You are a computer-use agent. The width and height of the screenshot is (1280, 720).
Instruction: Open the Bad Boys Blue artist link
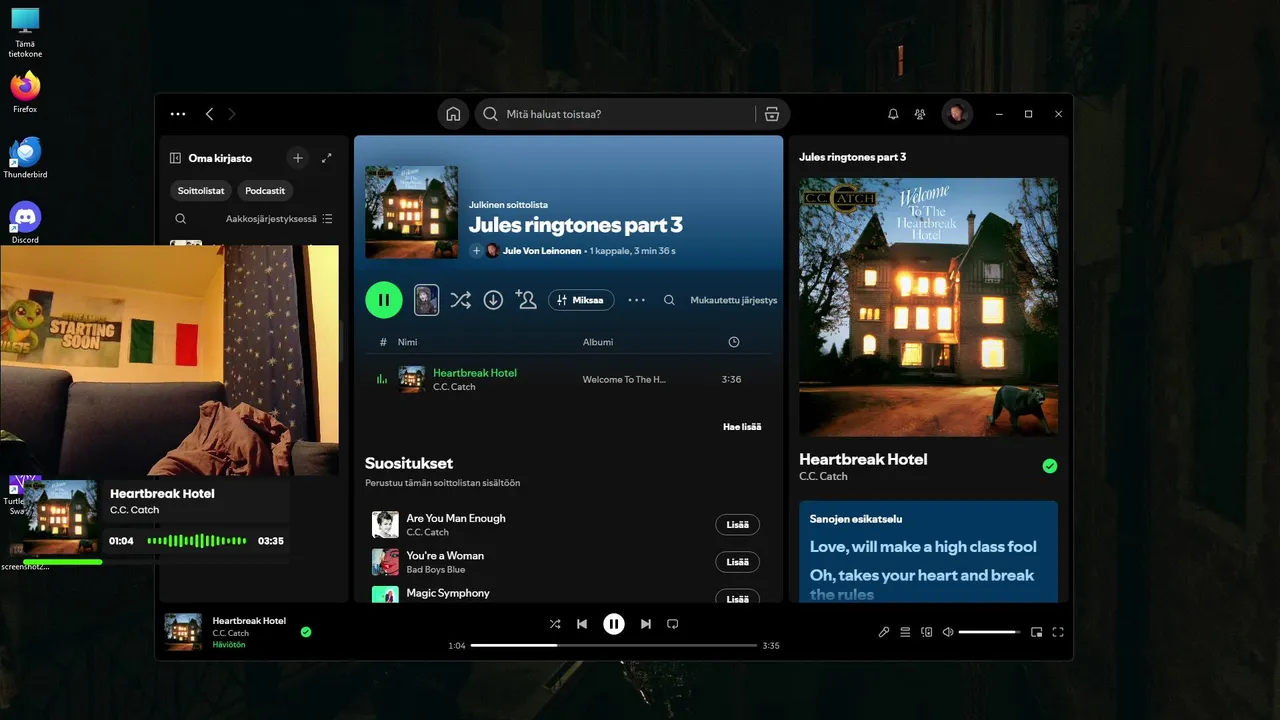tap(436, 570)
